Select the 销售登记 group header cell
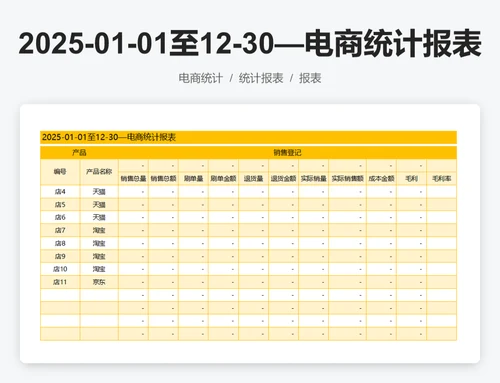Image resolution: width=500 pixels, height=383 pixels. tap(287, 153)
